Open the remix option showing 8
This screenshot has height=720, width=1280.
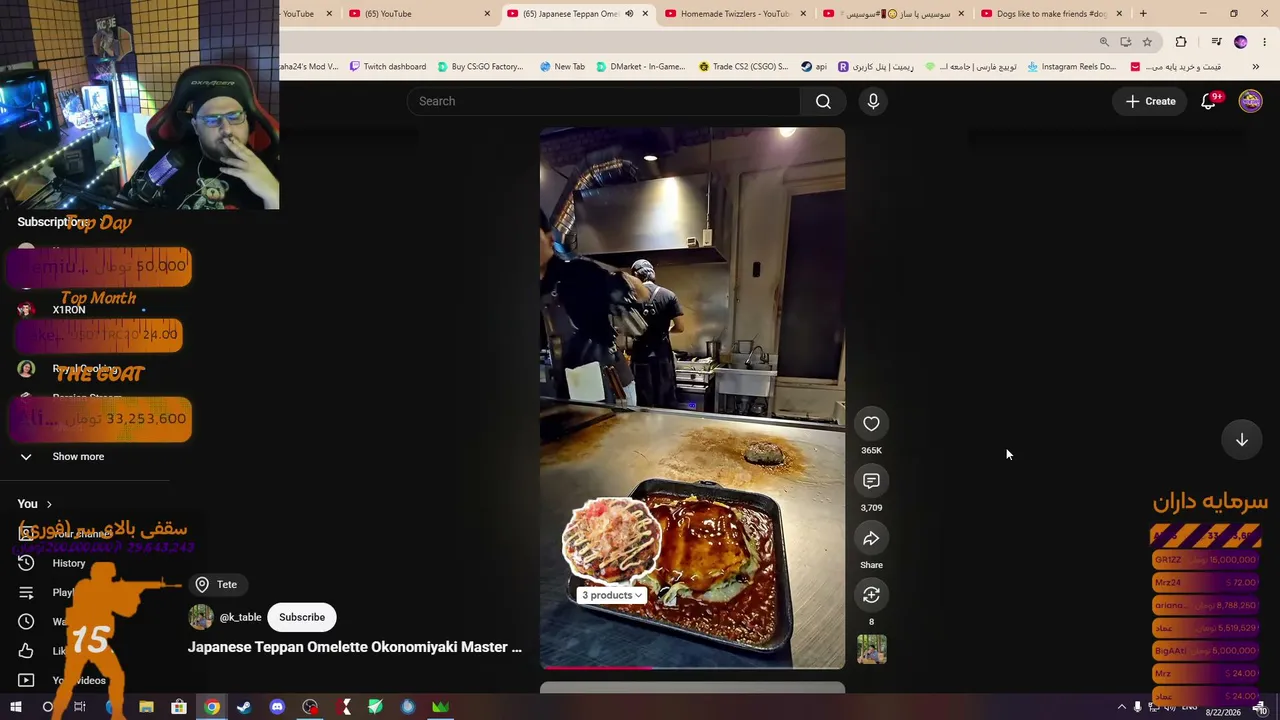point(871,595)
